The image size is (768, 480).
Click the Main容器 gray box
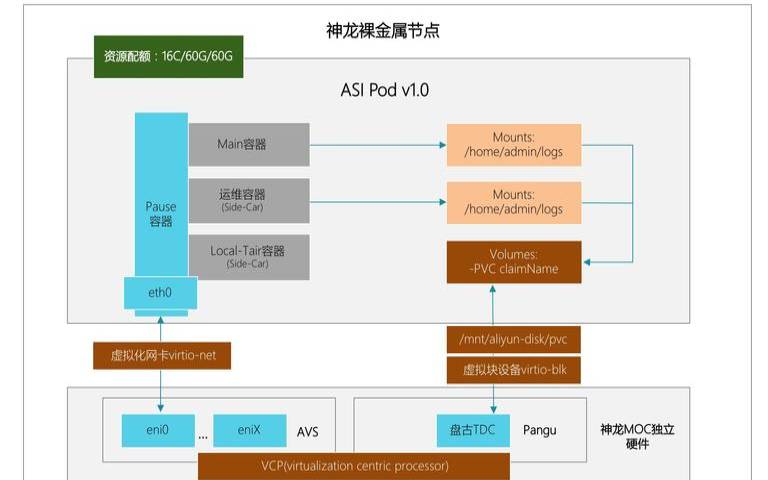249,144
